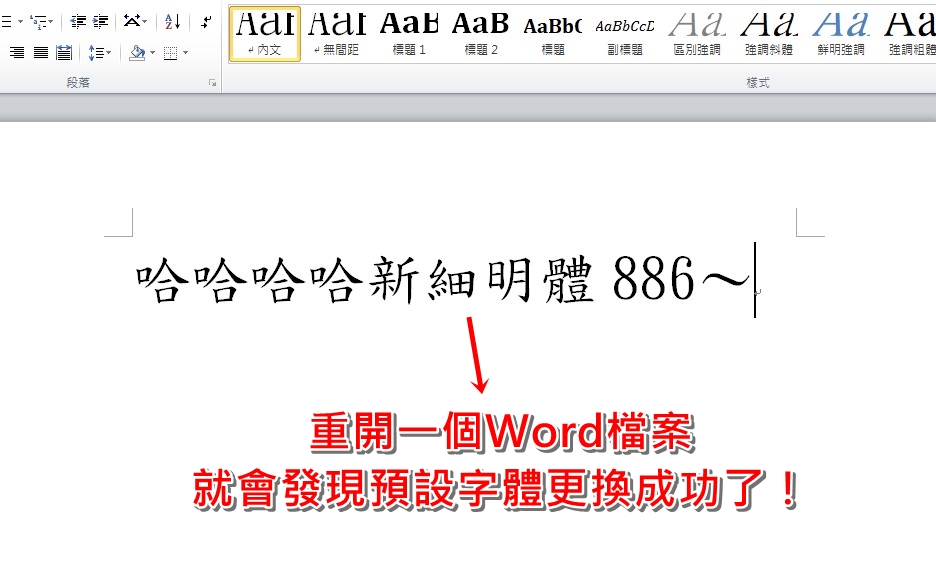Image resolution: width=936 pixels, height=576 pixels.
Task: Click the line spacing icon
Action: pyautogui.click(x=96, y=53)
